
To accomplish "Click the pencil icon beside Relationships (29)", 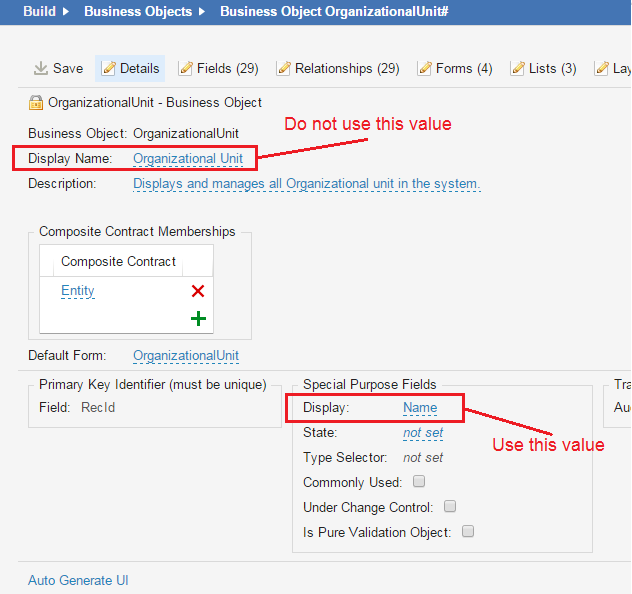I will (x=284, y=68).
